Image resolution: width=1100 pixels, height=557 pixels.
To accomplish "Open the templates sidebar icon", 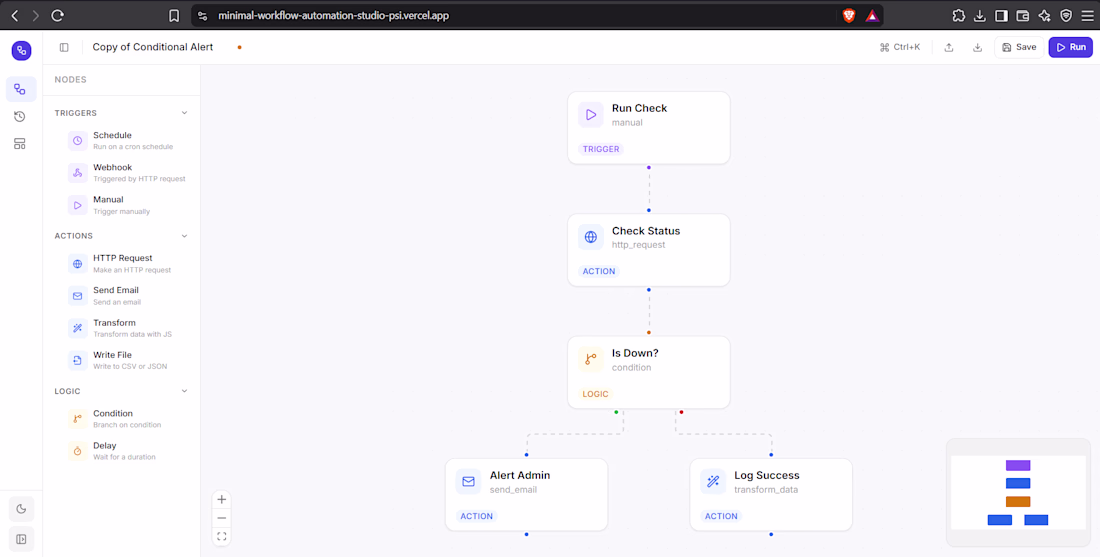I will point(20,144).
